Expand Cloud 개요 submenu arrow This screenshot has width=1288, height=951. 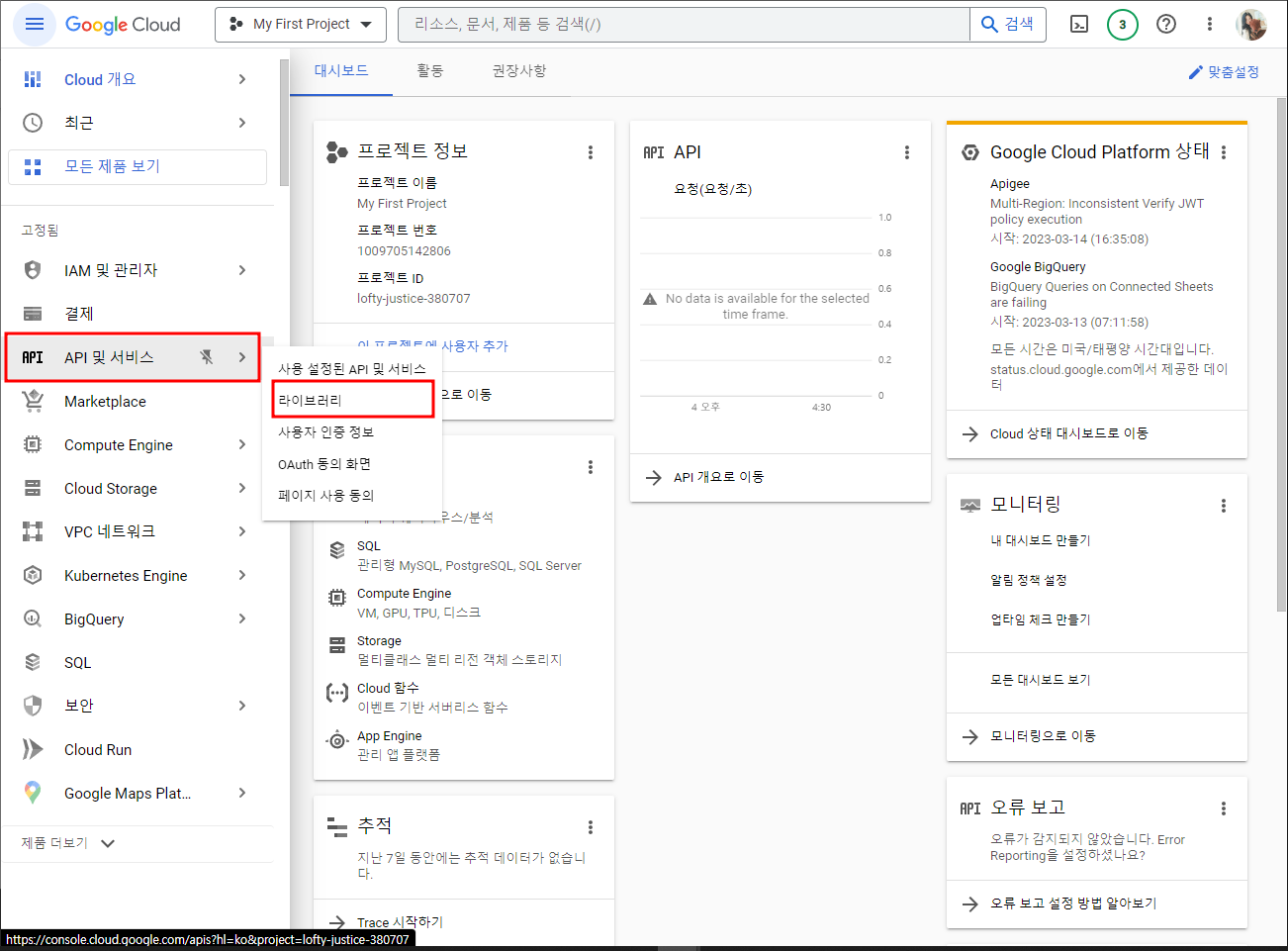tap(242, 79)
